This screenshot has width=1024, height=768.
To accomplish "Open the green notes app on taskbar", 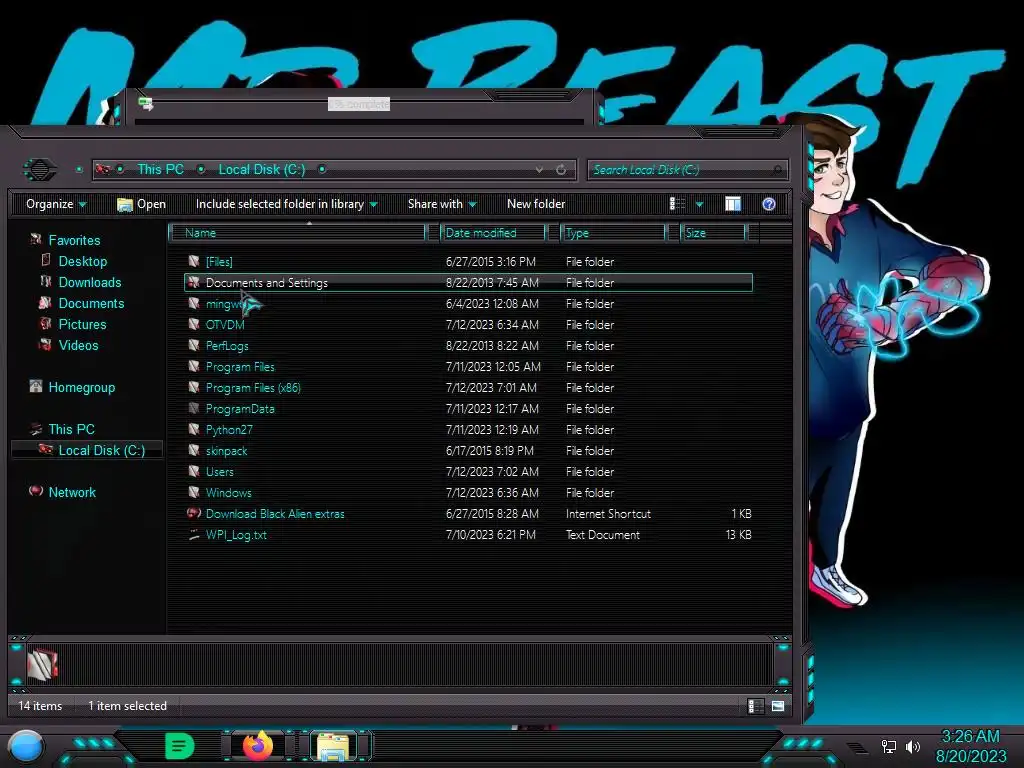I will (x=179, y=746).
